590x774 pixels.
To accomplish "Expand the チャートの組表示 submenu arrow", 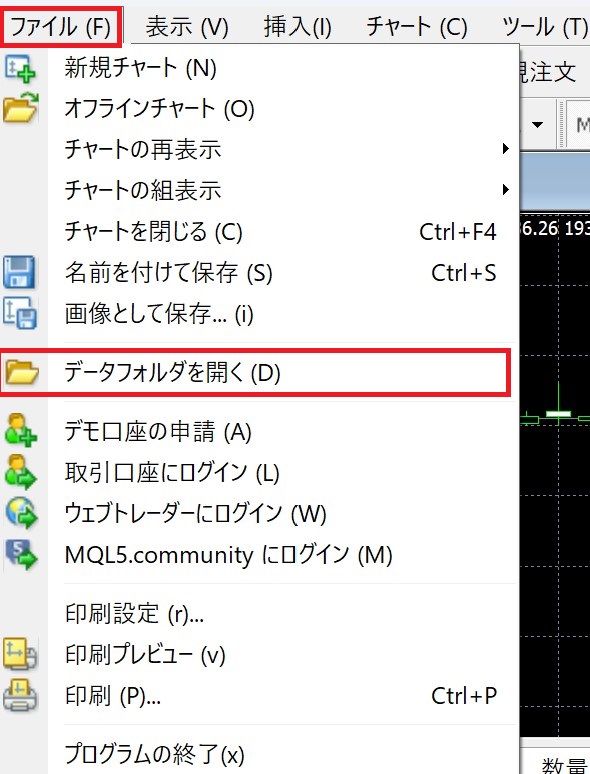I will point(505,190).
